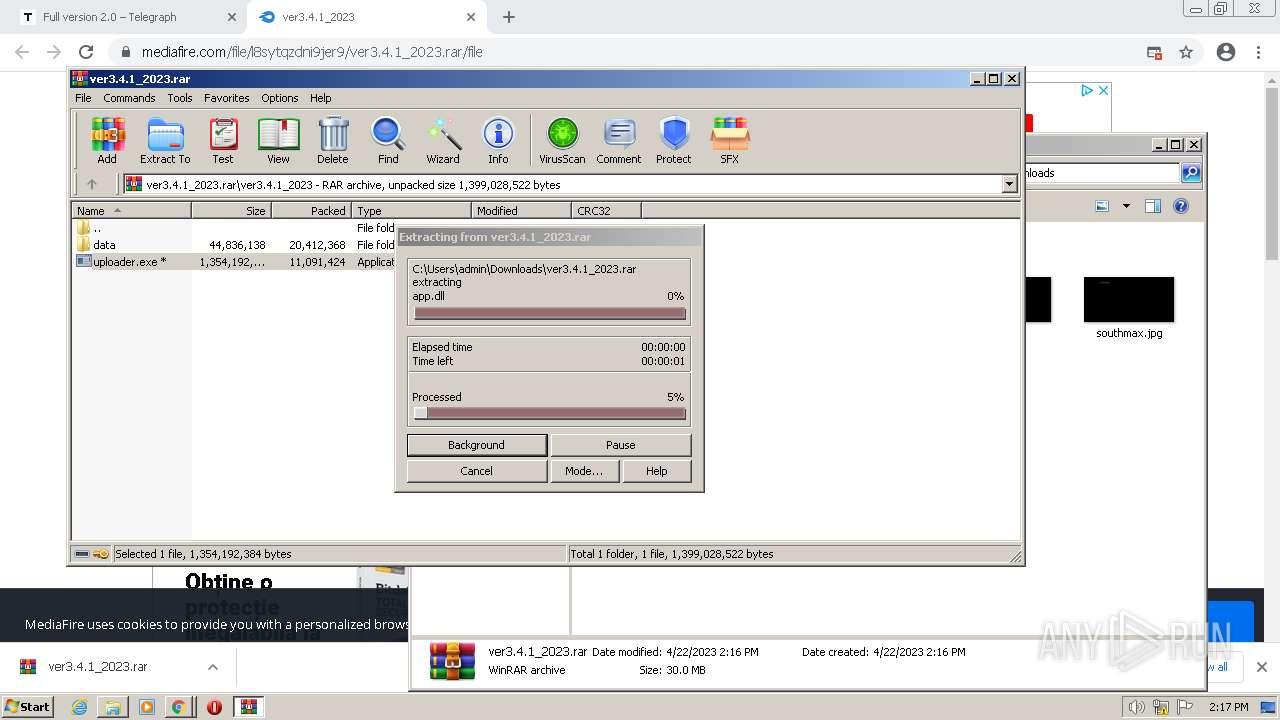This screenshot has height=720, width=1280.
Task: Click the Test archive icon
Action: coord(222,140)
